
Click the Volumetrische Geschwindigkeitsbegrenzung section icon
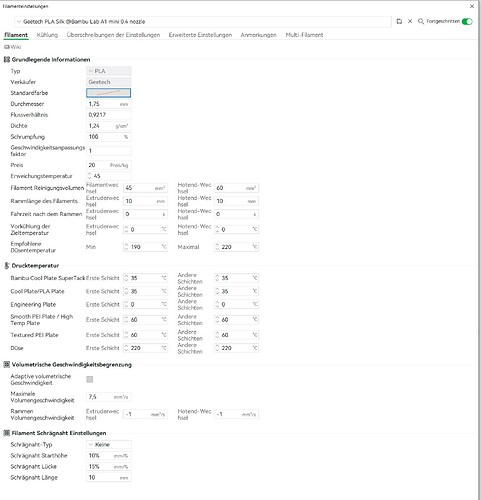pyautogui.click(x=7, y=365)
